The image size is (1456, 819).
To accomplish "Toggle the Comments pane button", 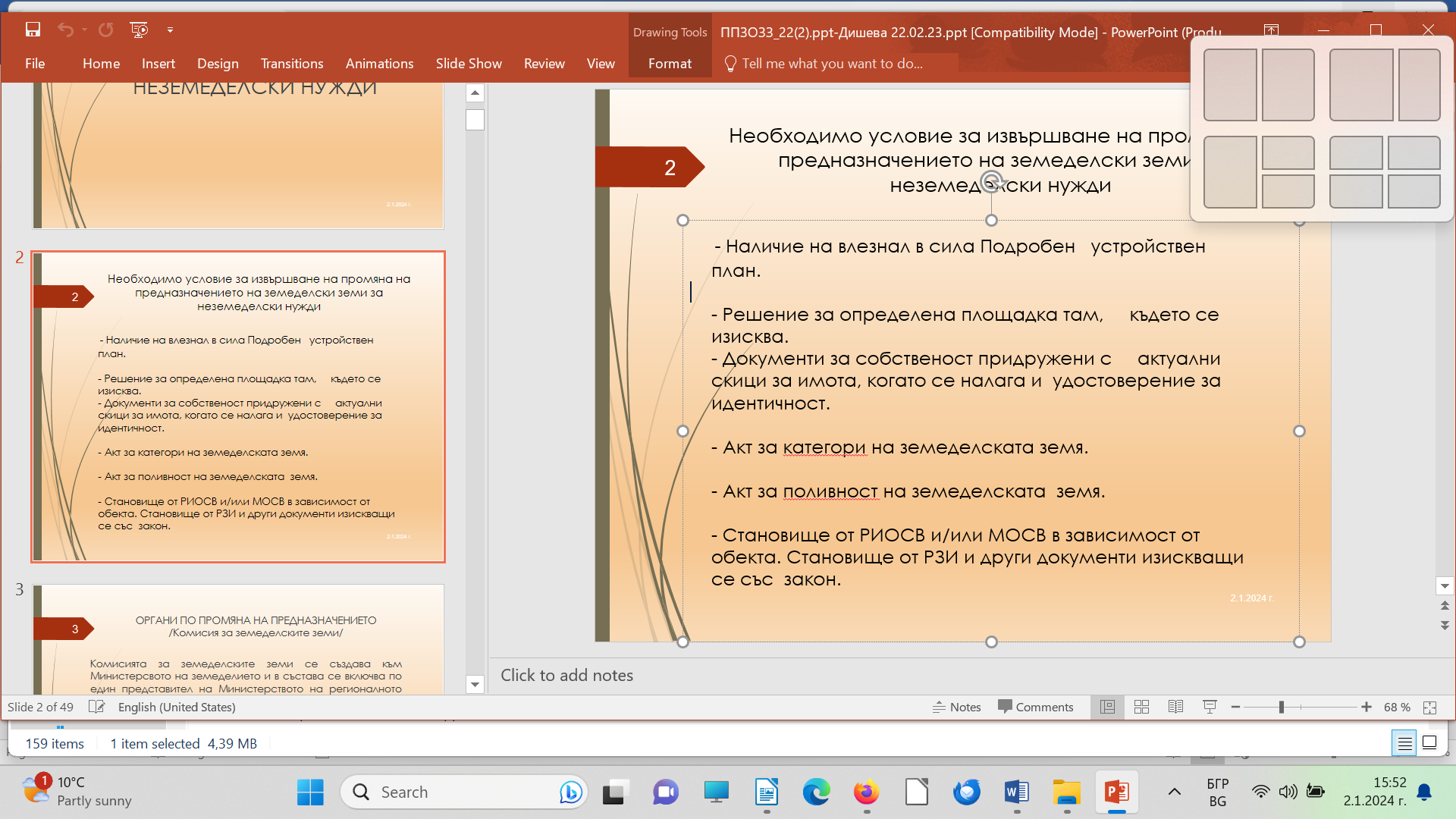I will (1035, 707).
